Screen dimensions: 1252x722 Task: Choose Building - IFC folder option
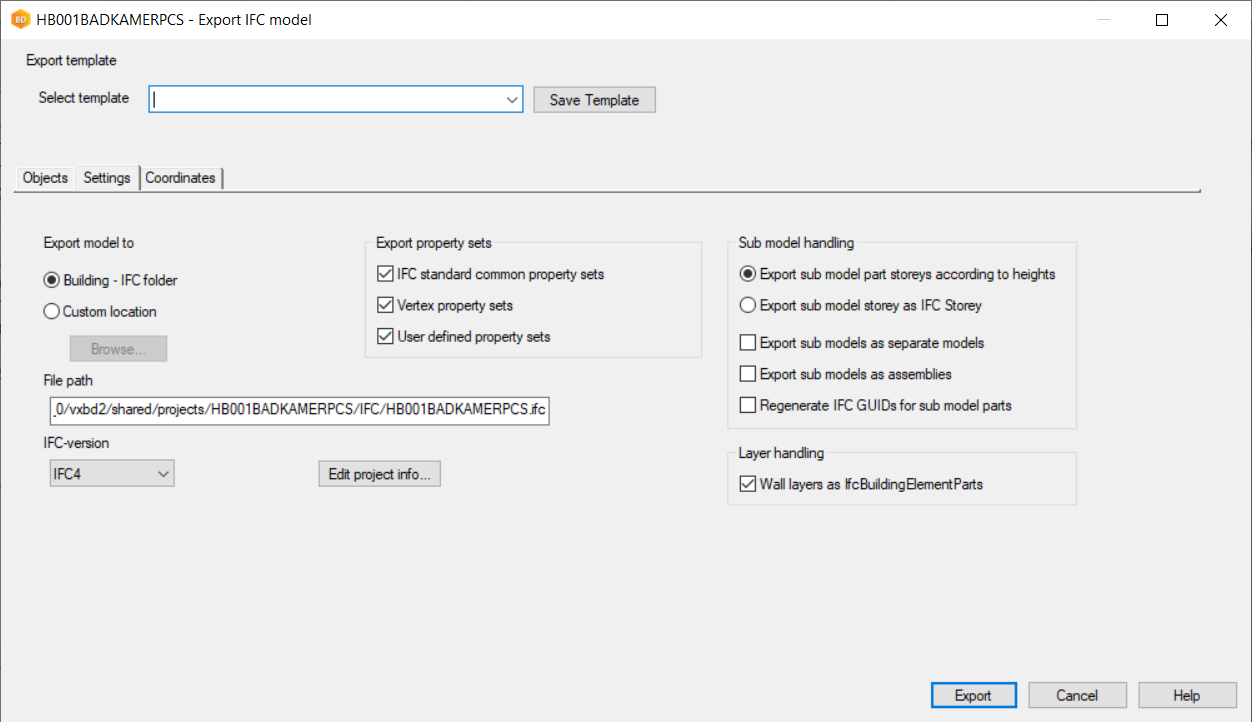[52, 280]
